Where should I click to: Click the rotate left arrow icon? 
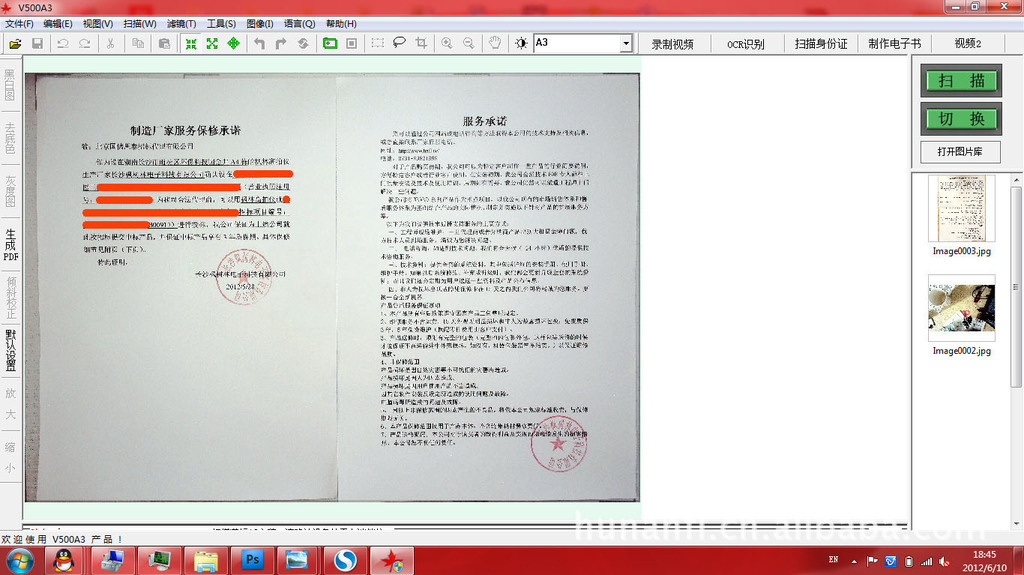tap(259, 44)
